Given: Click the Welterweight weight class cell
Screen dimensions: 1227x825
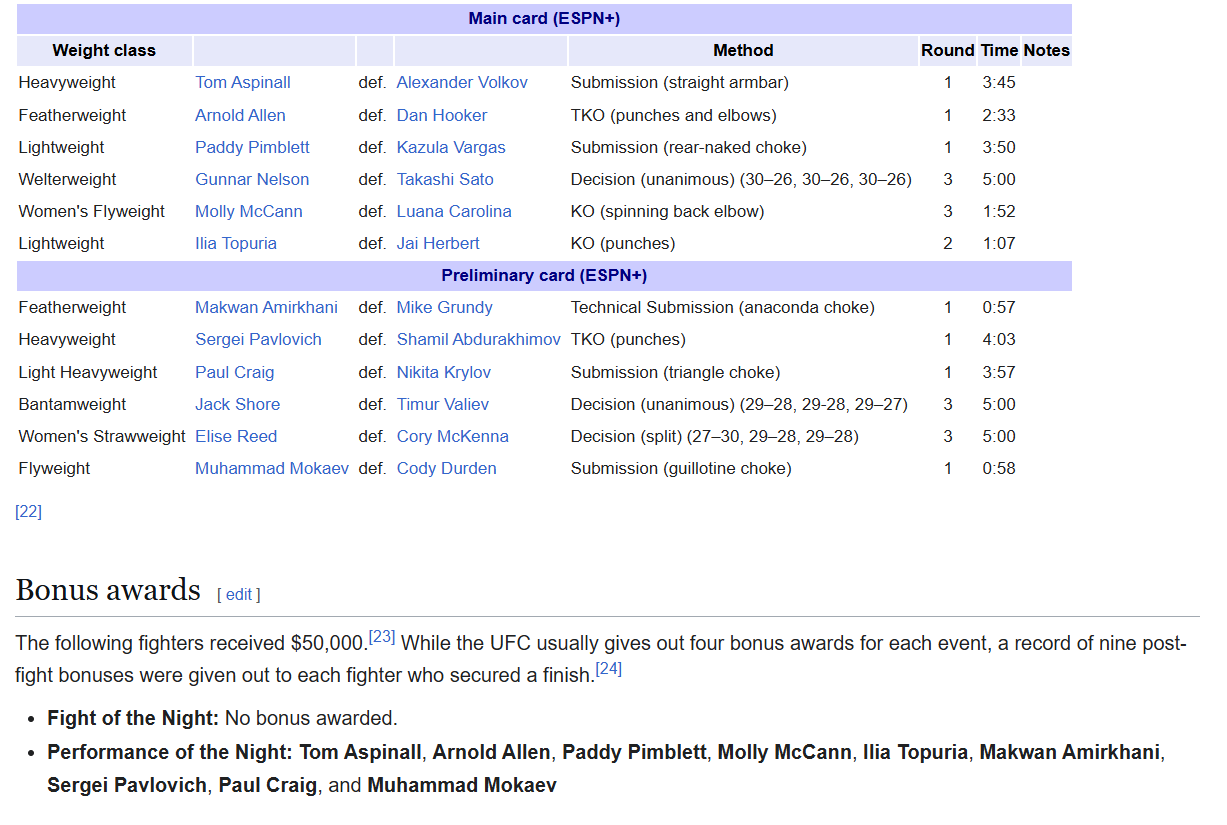Looking at the screenshot, I should (x=67, y=179).
